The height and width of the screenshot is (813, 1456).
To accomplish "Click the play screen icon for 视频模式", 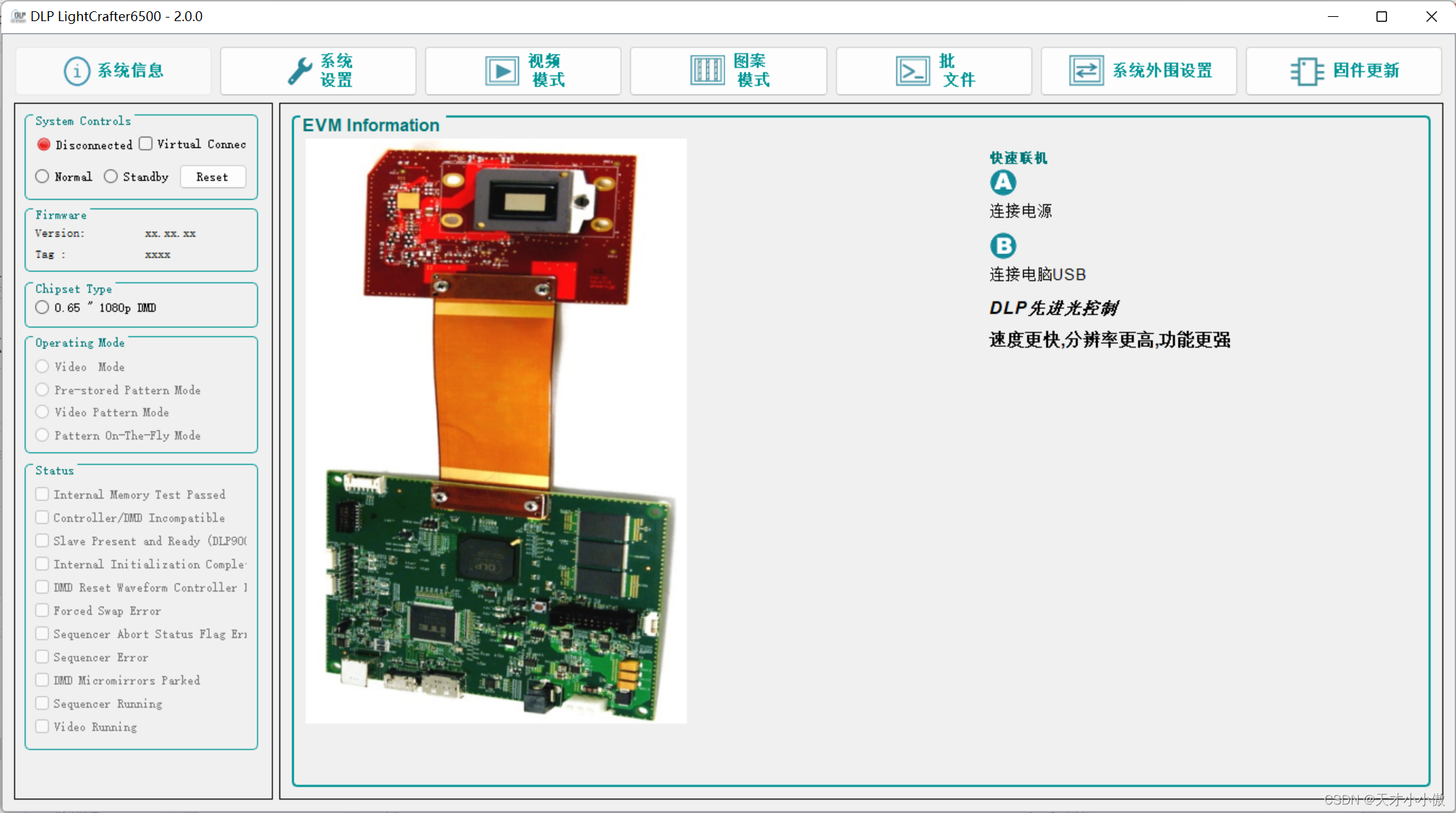I will pyautogui.click(x=501, y=70).
